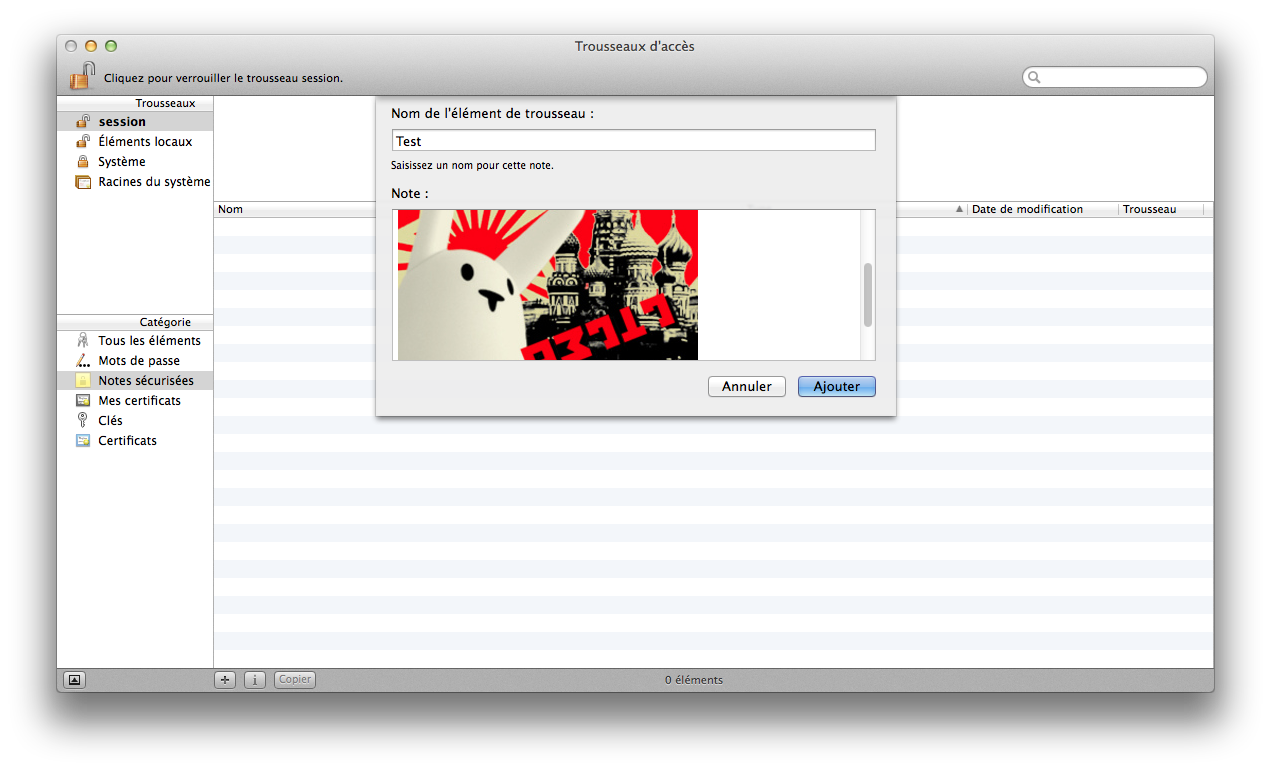
Task: Click the padlock icon to lock the keychain
Action: tap(82, 76)
